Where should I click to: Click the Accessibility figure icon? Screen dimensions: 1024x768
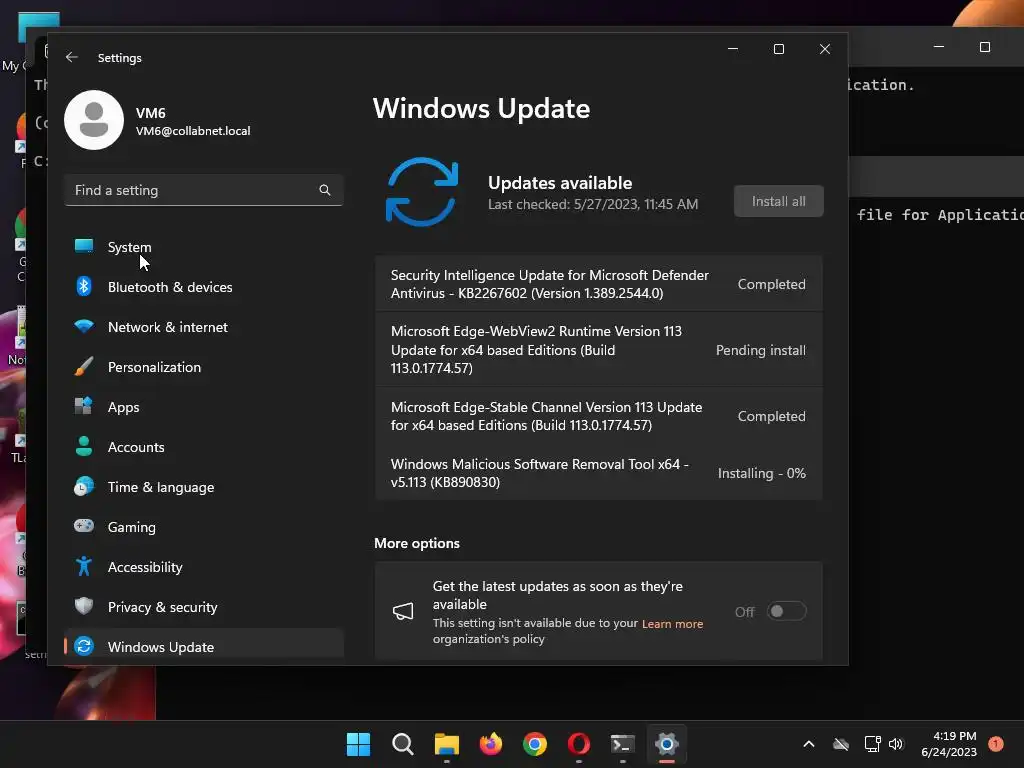[x=84, y=566]
